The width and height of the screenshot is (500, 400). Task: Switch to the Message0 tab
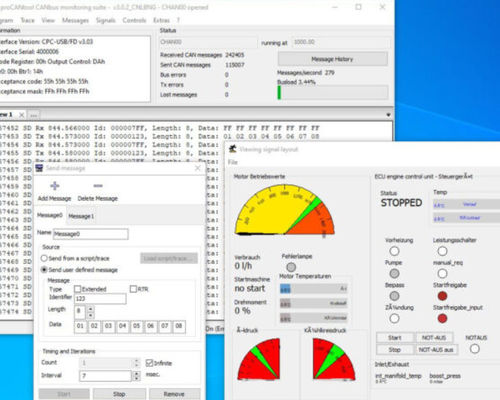[x=50, y=215]
